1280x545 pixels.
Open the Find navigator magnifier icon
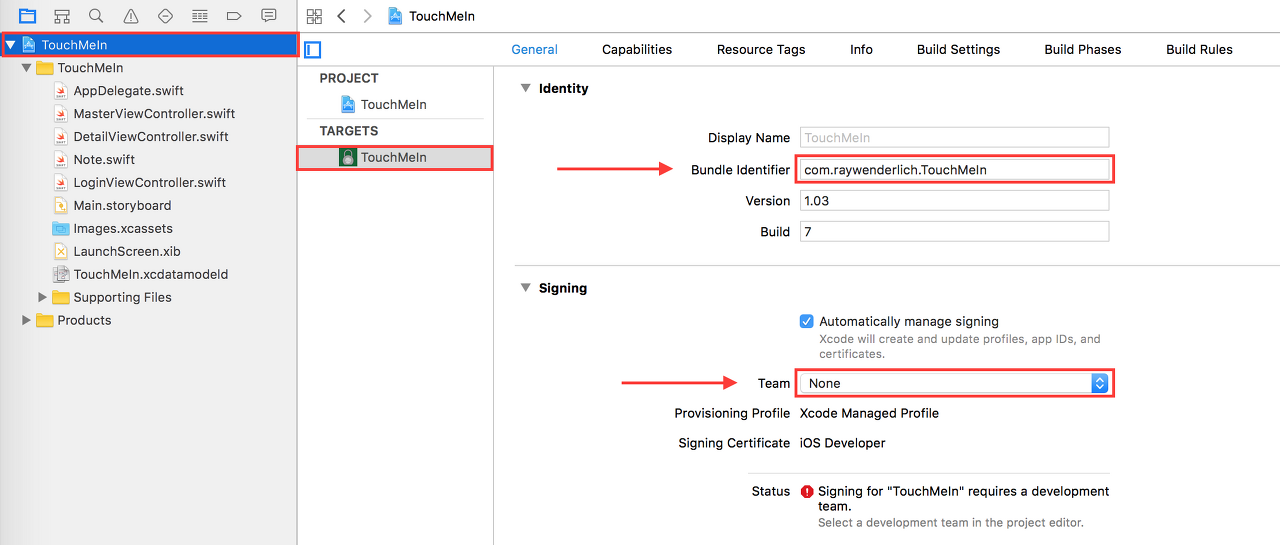[96, 16]
